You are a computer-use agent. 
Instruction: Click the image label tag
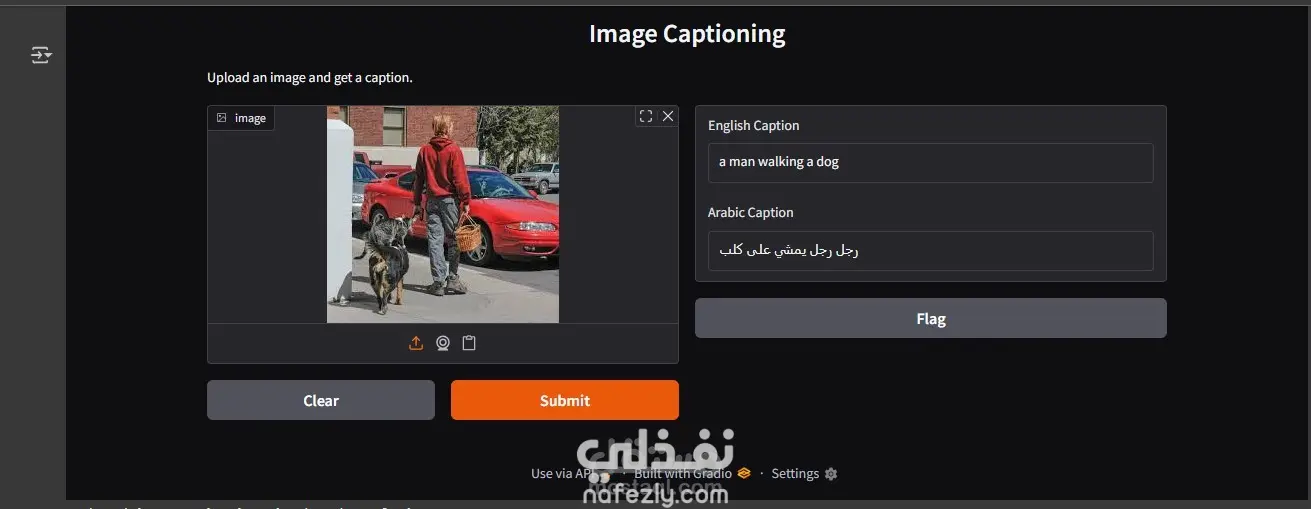[x=241, y=118]
